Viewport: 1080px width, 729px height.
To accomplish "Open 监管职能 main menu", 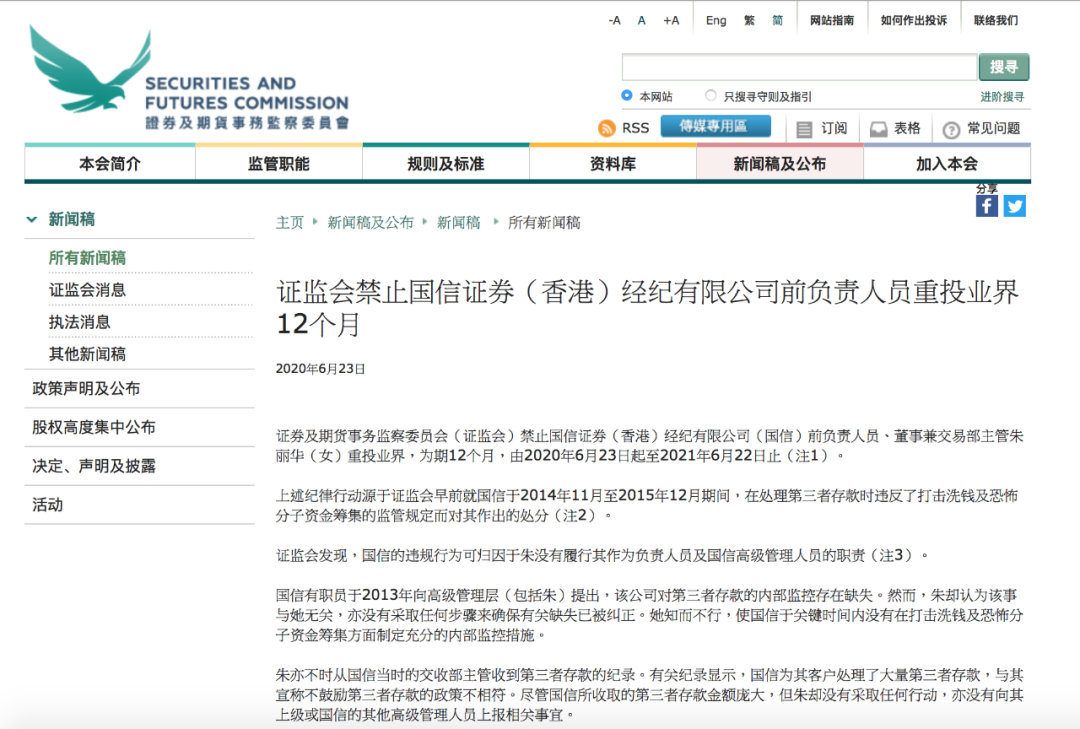I will tap(279, 164).
